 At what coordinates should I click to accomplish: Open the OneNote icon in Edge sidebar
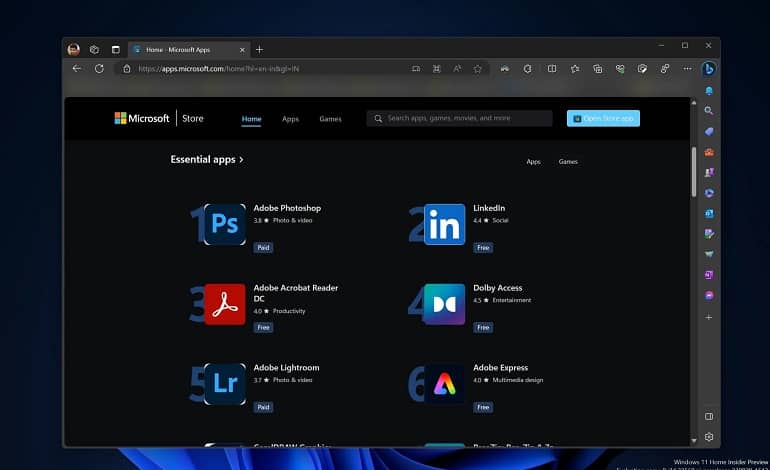point(709,275)
